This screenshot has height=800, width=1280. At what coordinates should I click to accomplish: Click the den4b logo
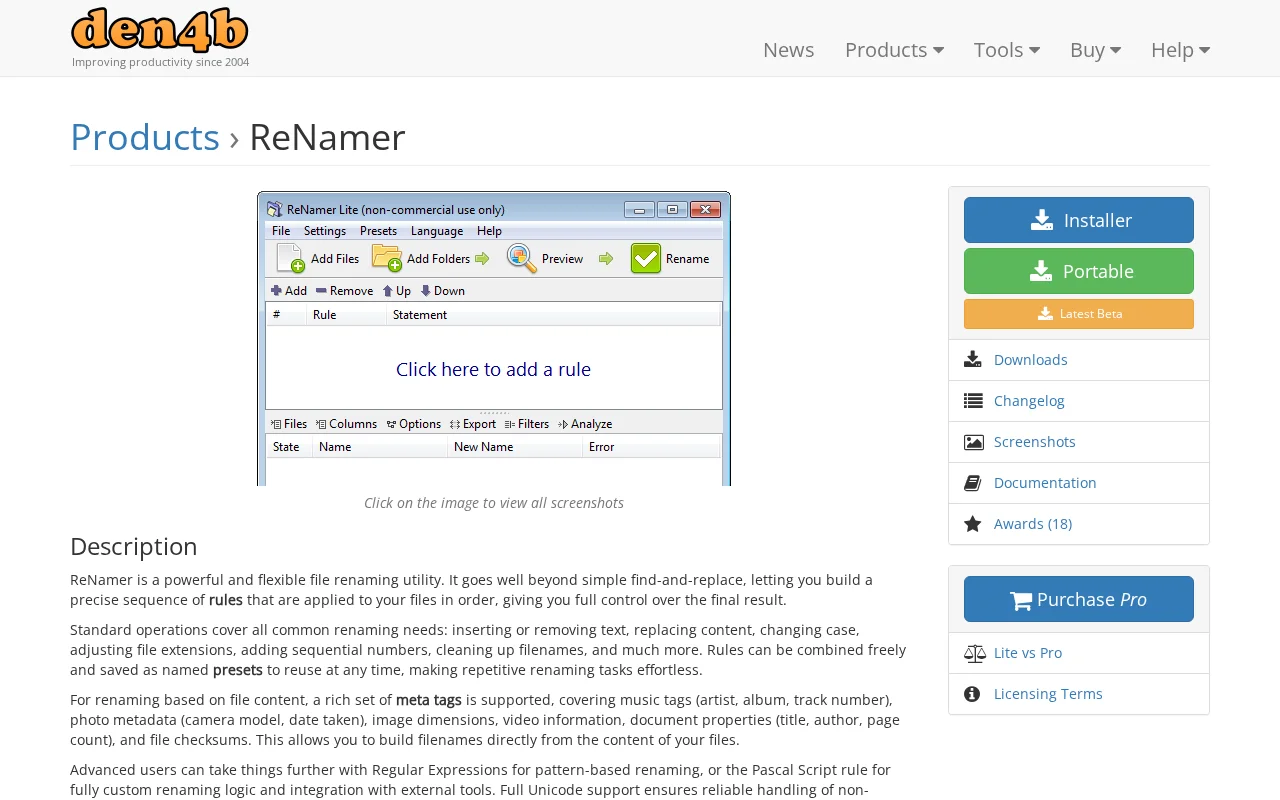pyautogui.click(x=160, y=30)
